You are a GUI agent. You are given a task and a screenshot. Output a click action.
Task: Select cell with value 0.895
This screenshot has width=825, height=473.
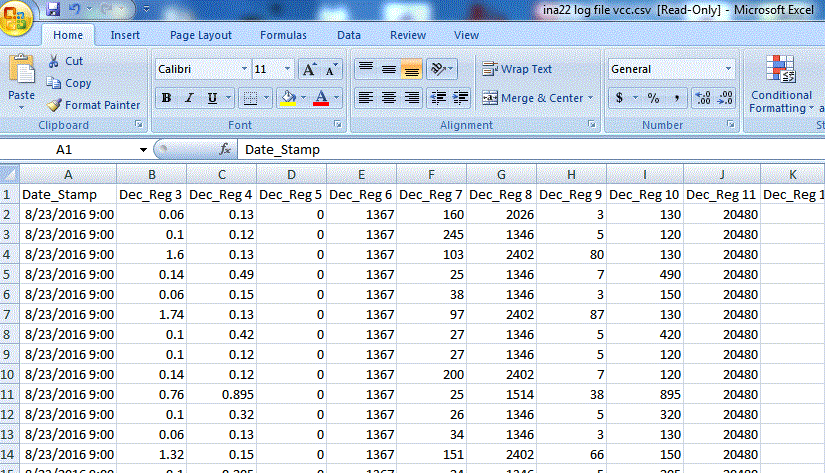222,395
